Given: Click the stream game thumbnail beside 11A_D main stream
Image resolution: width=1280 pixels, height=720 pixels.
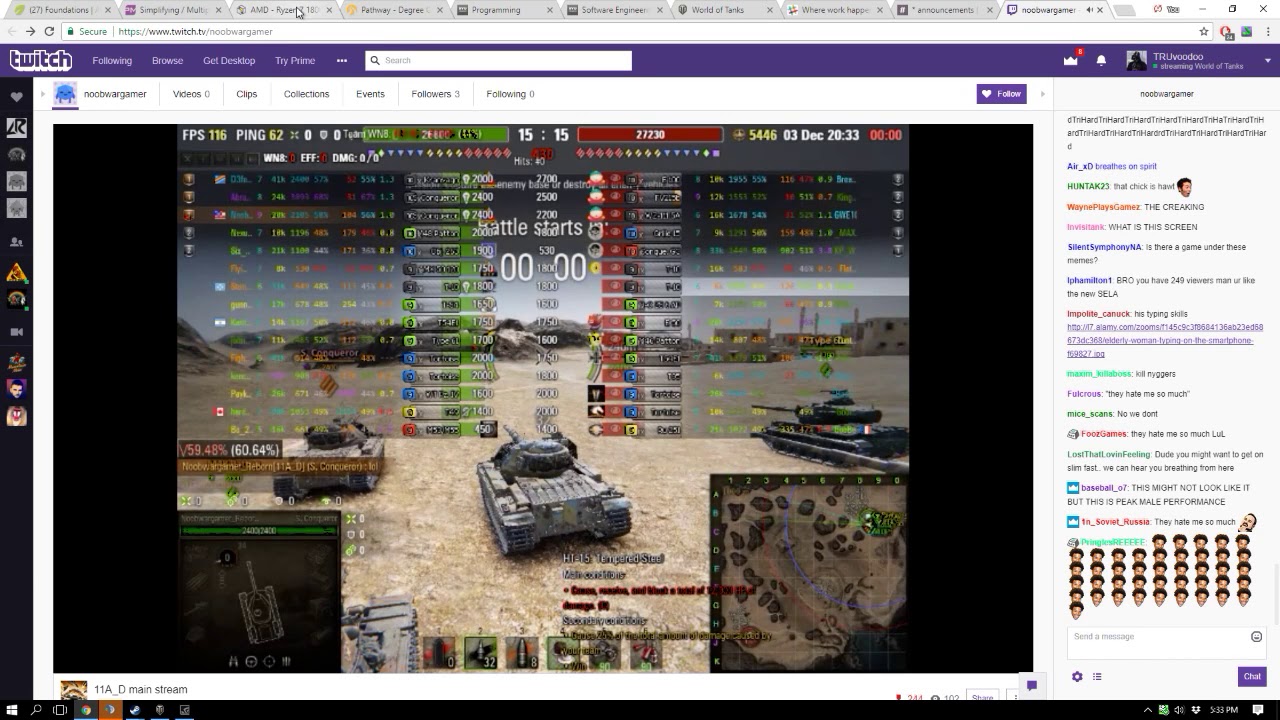Looking at the screenshot, I should pos(74,690).
